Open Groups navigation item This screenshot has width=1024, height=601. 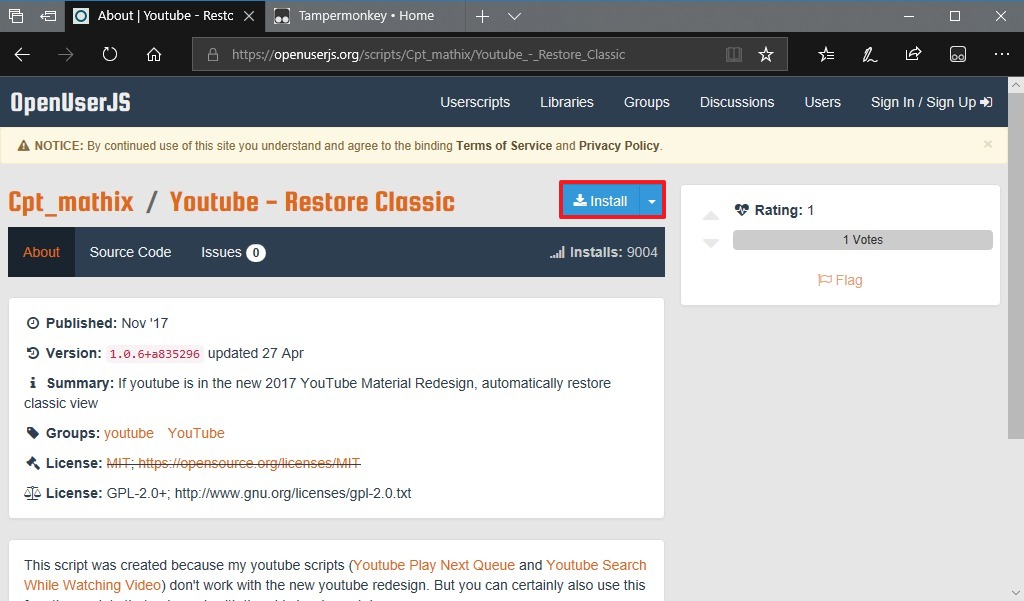(x=647, y=103)
